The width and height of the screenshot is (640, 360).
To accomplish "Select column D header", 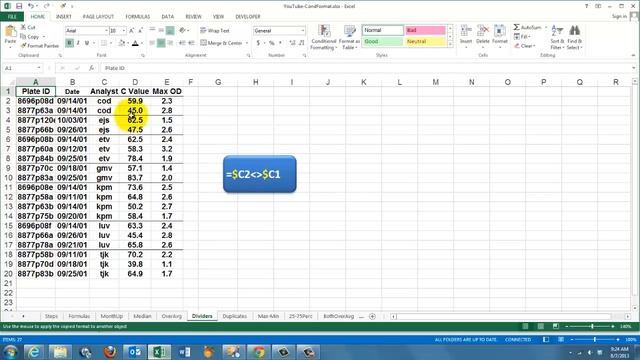I will coord(135,82).
